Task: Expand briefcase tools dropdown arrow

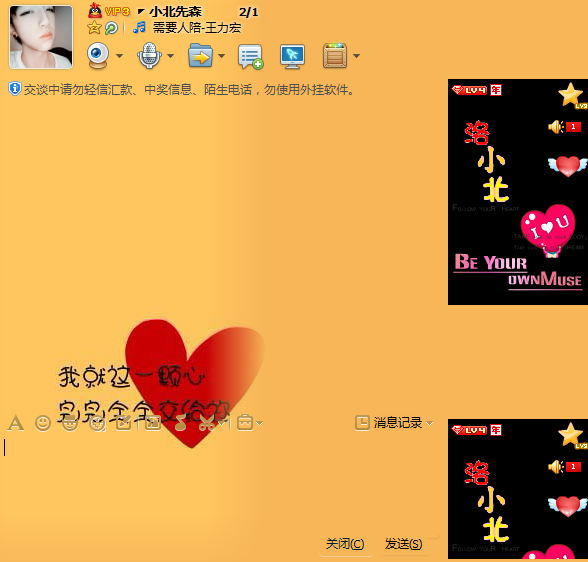Action: pyautogui.click(x=260, y=424)
